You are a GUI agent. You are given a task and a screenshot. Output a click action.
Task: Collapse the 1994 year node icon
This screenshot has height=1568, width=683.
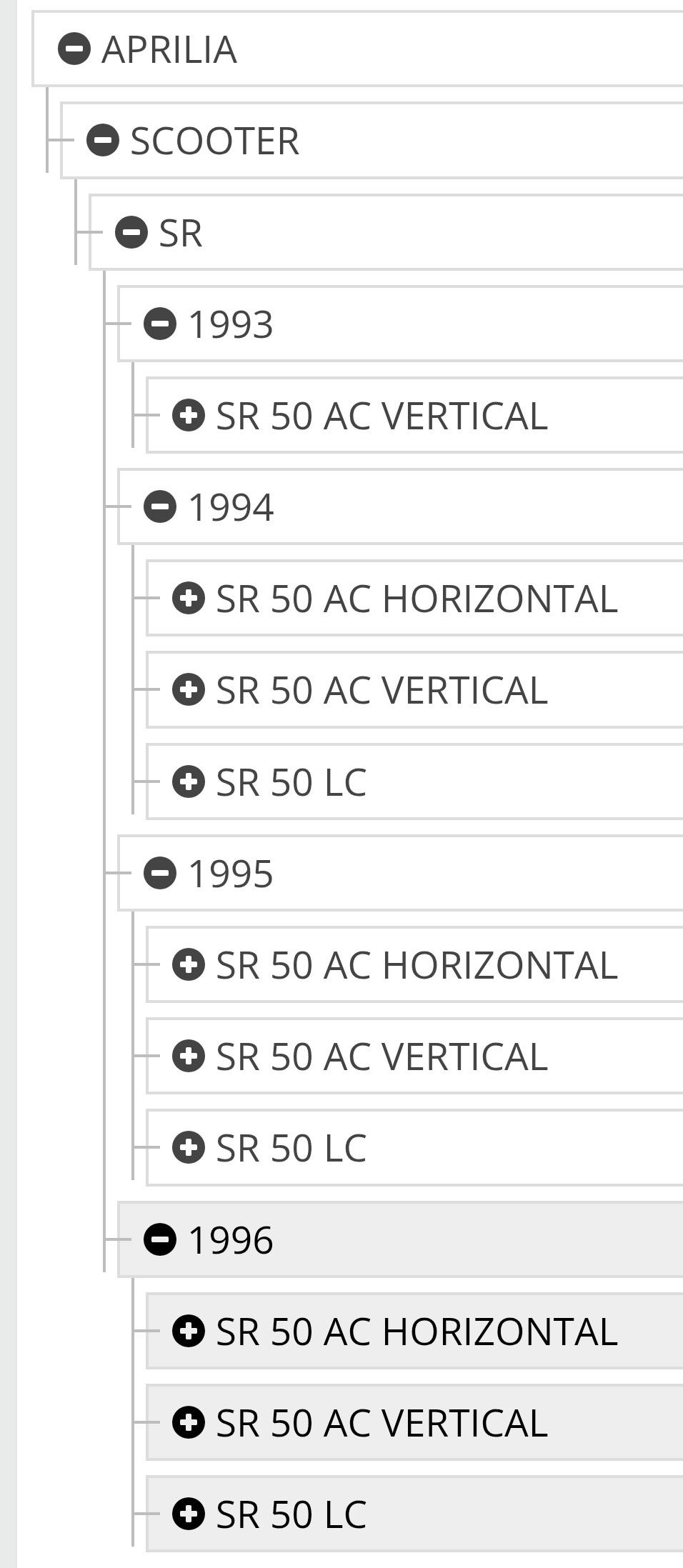(x=160, y=507)
